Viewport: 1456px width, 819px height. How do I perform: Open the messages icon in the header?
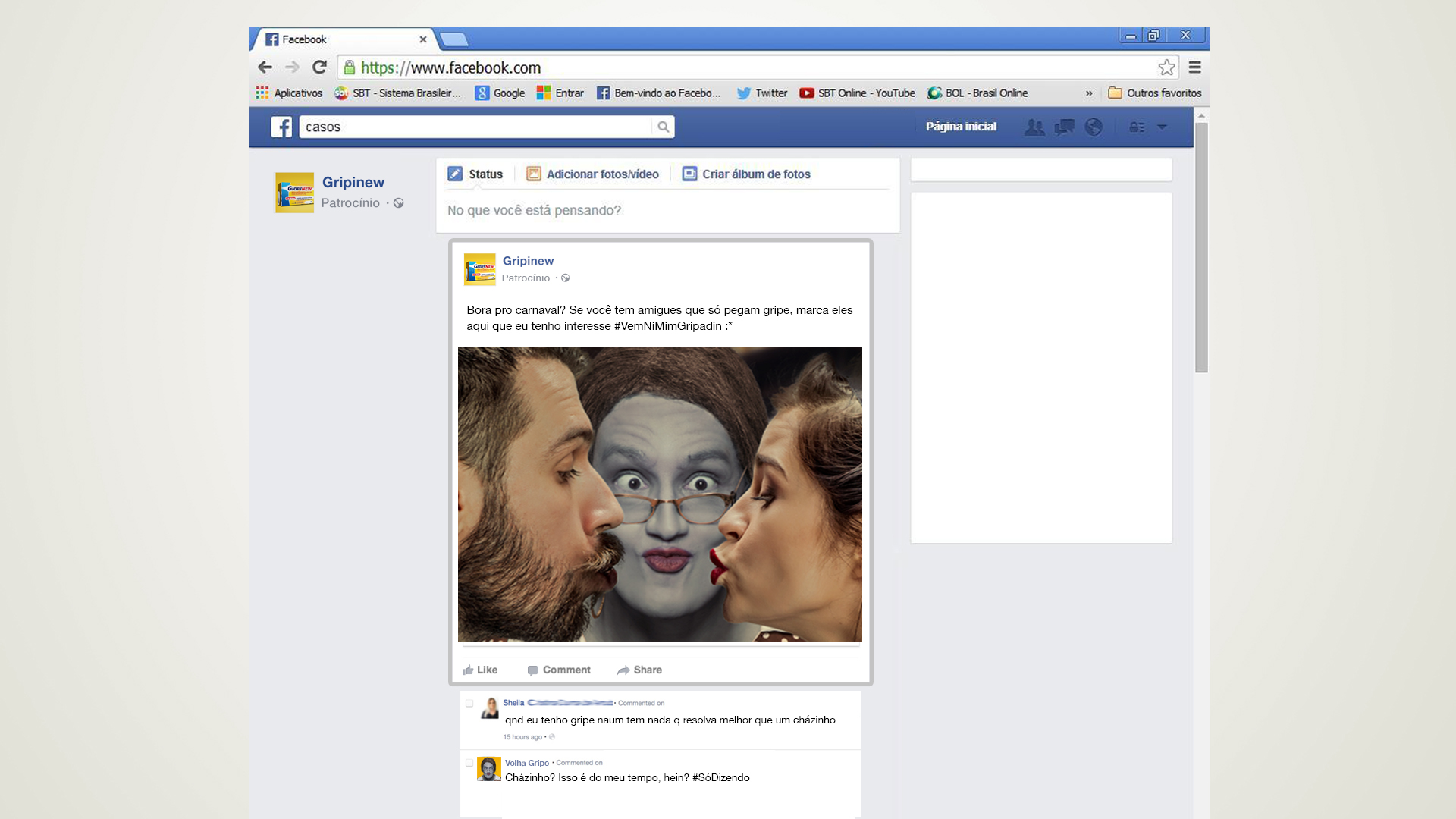tap(1064, 127)
